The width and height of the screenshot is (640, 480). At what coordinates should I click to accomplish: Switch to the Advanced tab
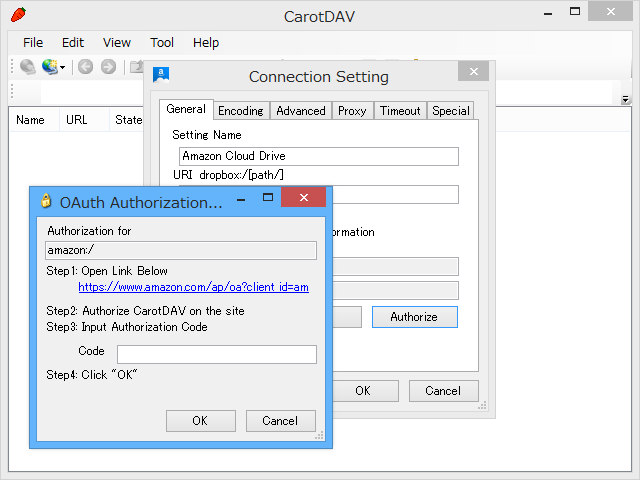pos(301,111)
